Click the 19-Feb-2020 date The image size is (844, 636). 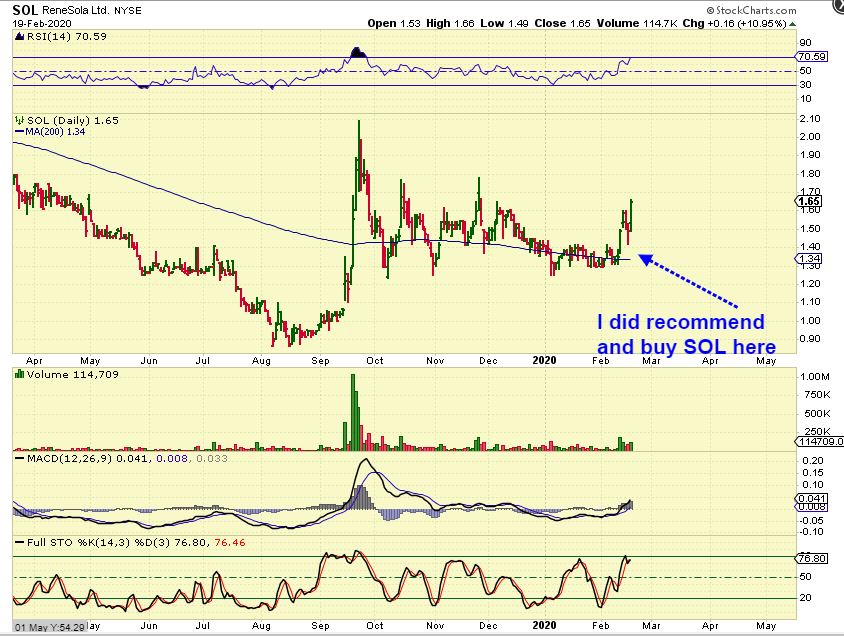coord(41,24)
